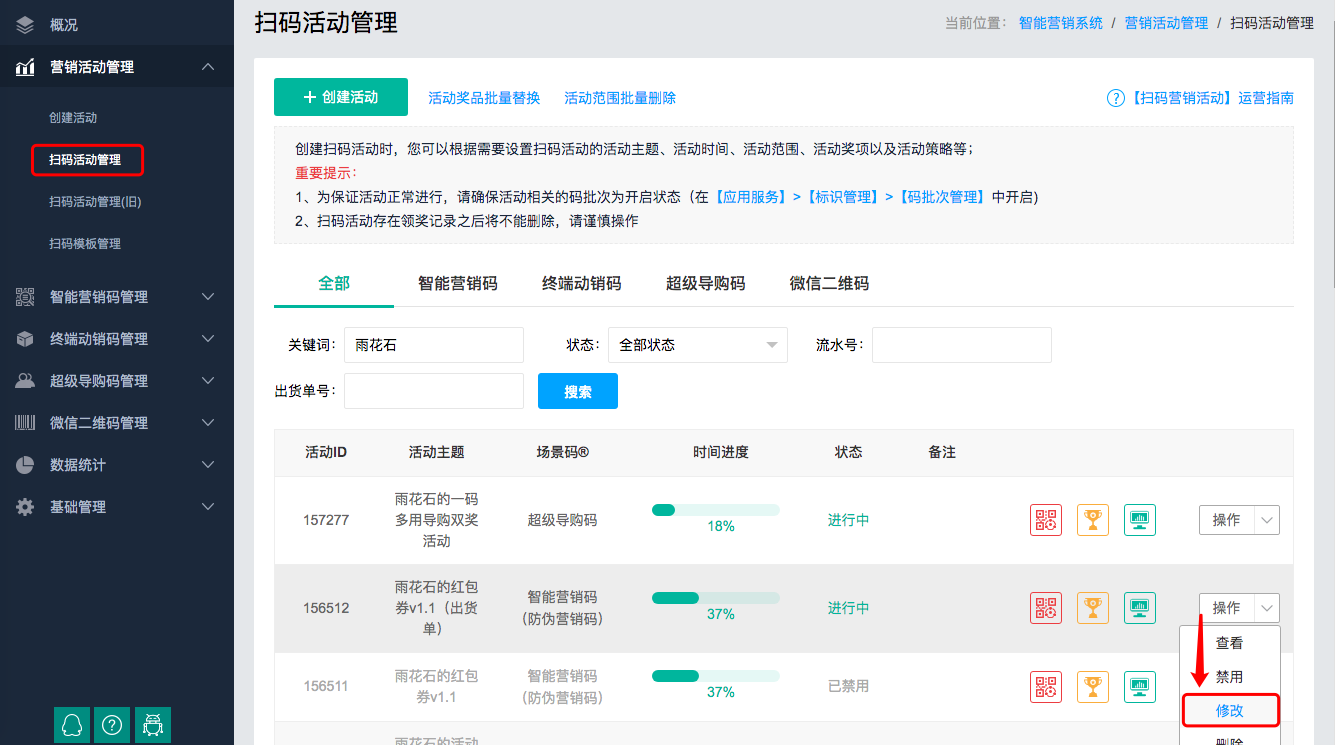The width and height of the screenshot is (1335, 745).
Task: Open the 状态 全部状态 dropdown
Action: [698, 345]
